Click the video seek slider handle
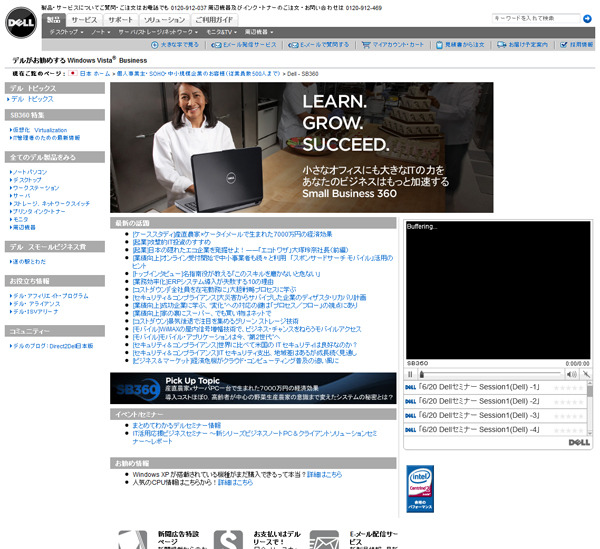 pyautogui.click(x=422, y=374)
